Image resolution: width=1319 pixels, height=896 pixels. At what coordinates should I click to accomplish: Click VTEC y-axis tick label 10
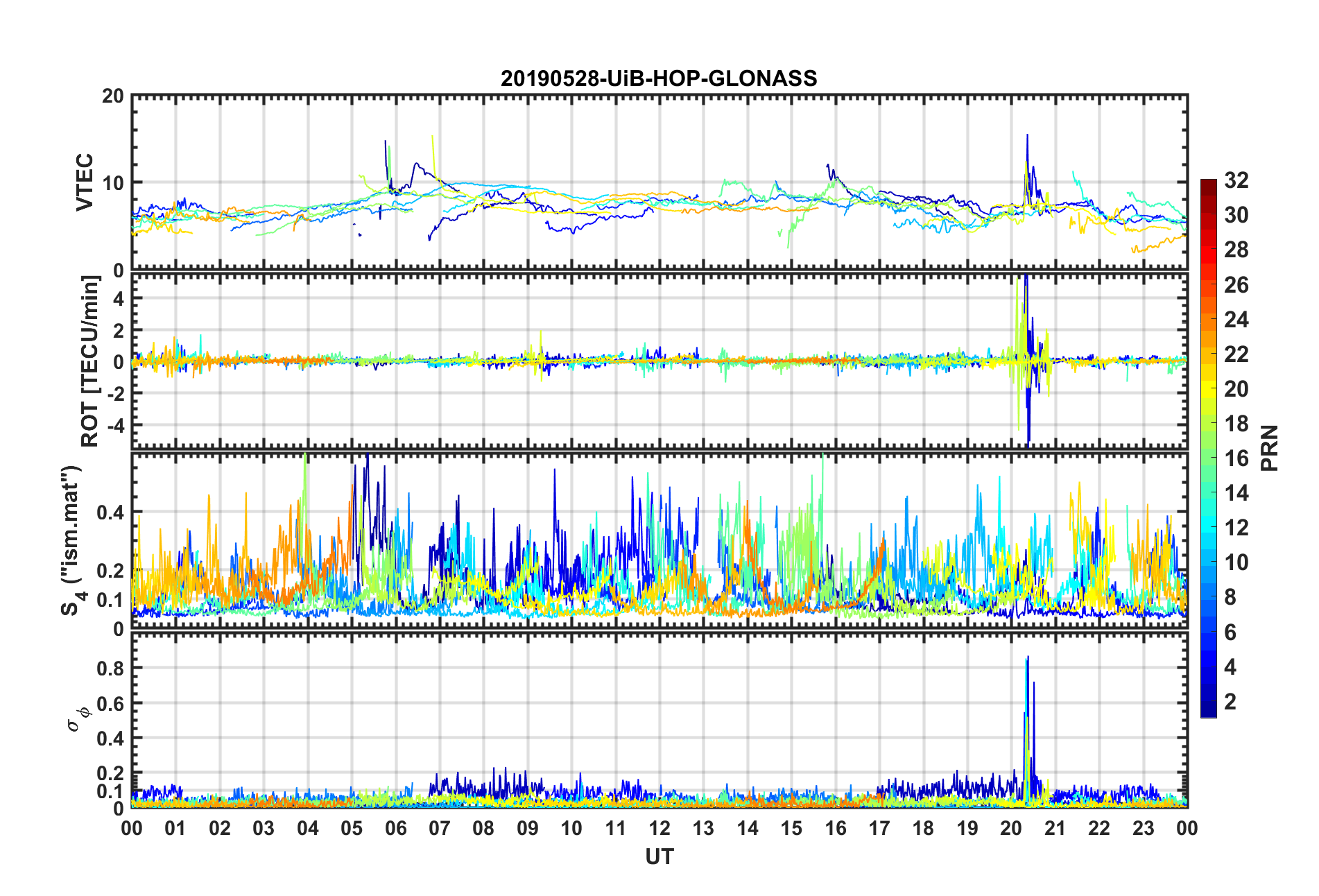[x=113, y=183]
